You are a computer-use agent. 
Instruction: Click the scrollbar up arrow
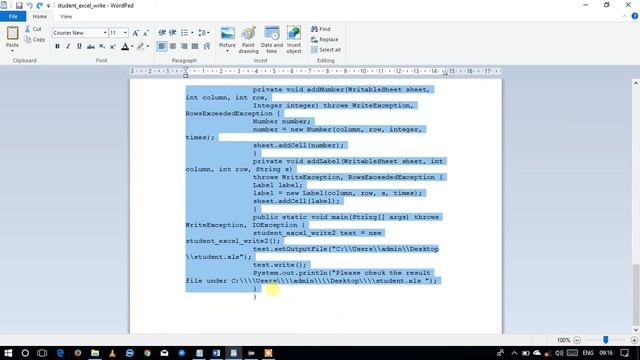point(636,83)
